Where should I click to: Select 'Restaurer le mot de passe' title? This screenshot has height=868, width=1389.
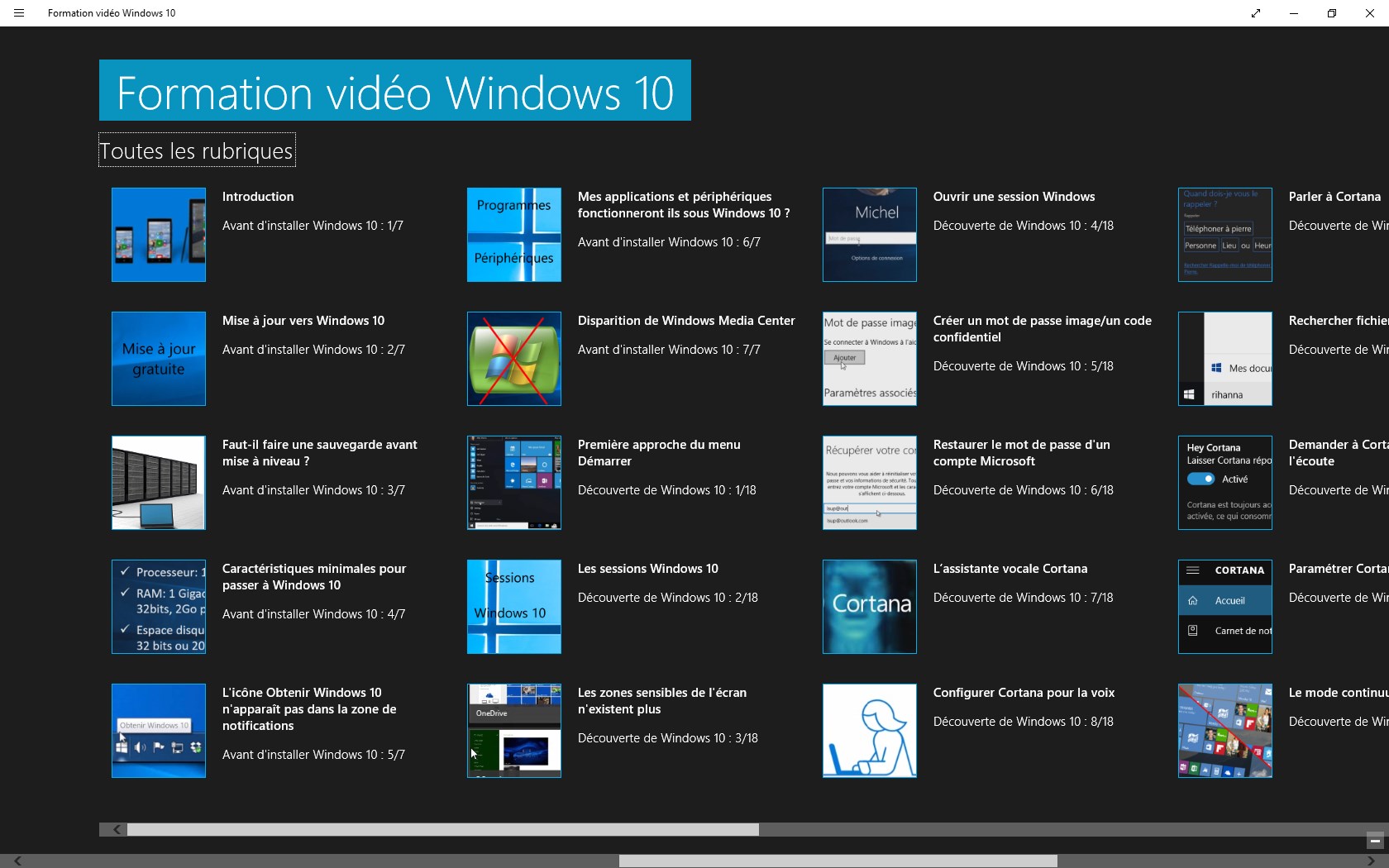1022,453
